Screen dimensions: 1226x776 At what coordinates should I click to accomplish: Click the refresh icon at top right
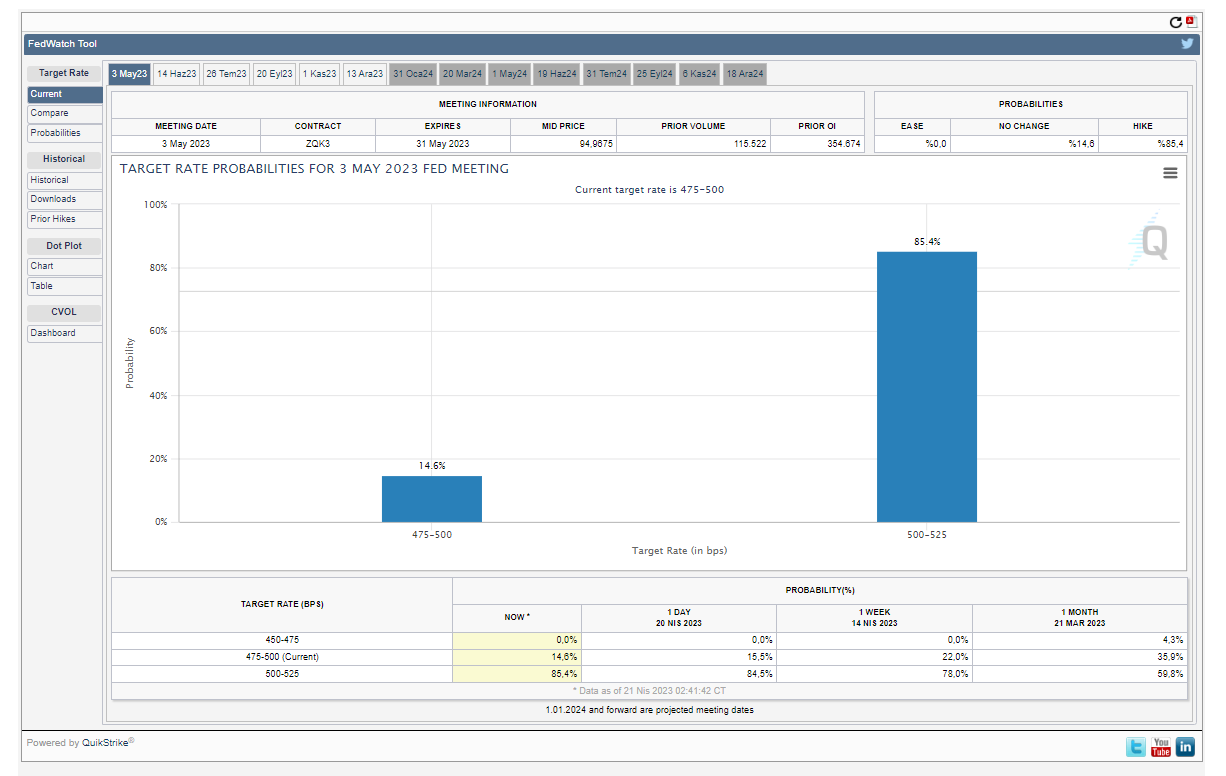(1176, 22)
